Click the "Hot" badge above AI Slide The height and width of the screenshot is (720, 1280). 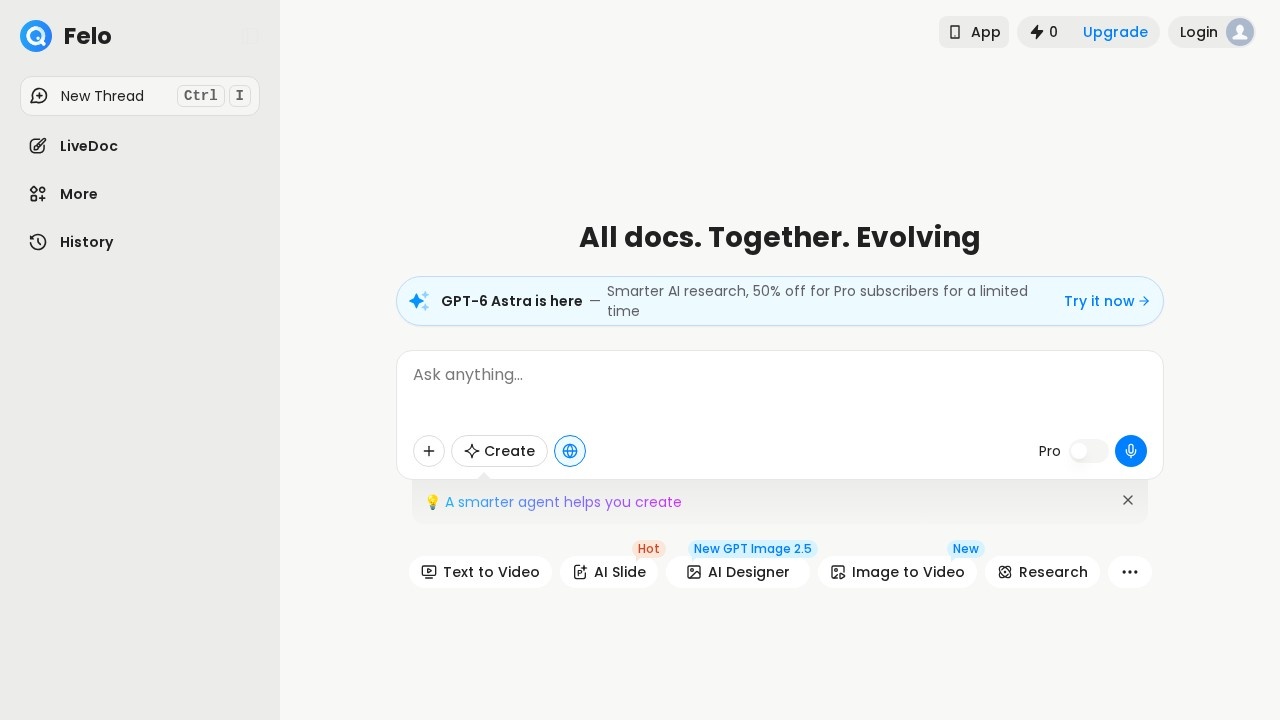[x=649, y=549]
